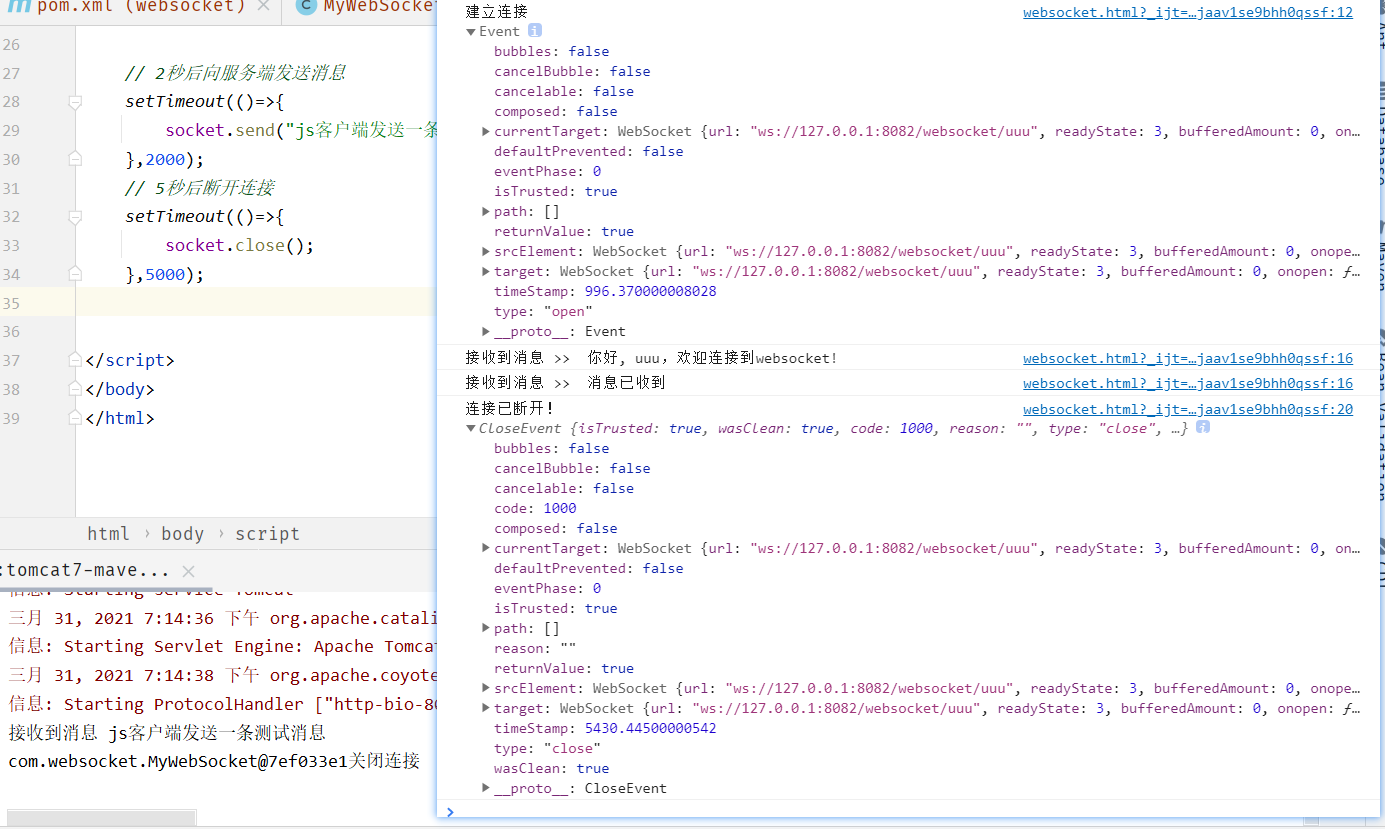Click the reason: "" property row
This screenshot has height=829, width=1385.
point(535,648)
